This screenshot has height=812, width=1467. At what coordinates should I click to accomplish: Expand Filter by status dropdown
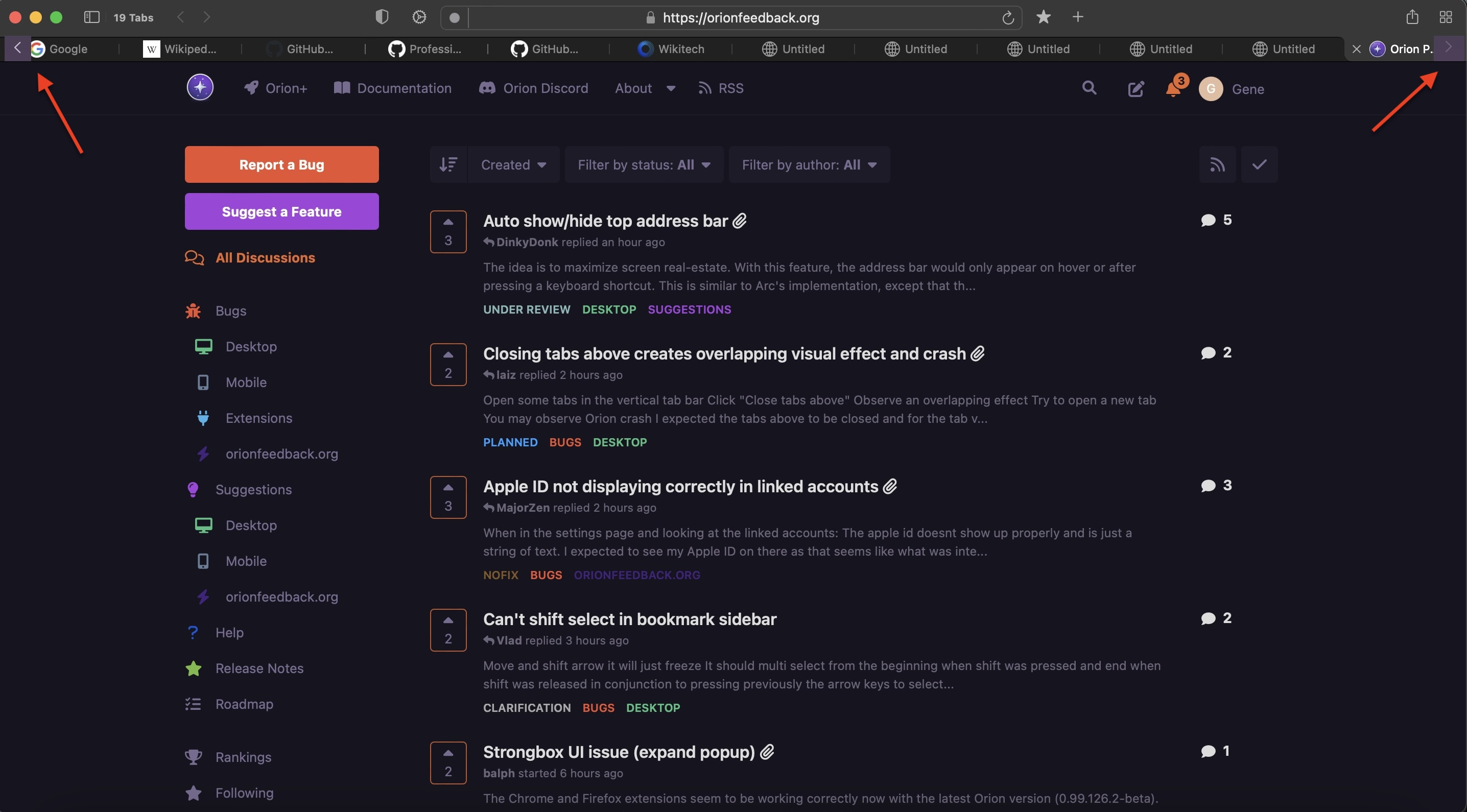click(644, 164)
